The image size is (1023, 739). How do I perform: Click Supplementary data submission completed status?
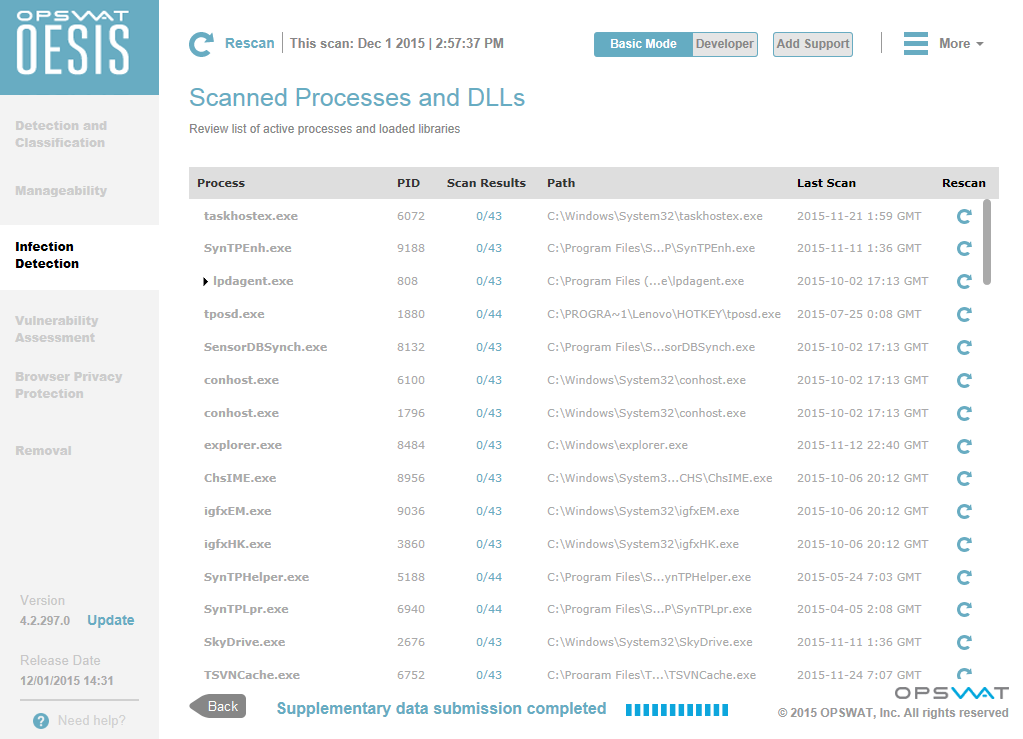click(x=441, y=709)
